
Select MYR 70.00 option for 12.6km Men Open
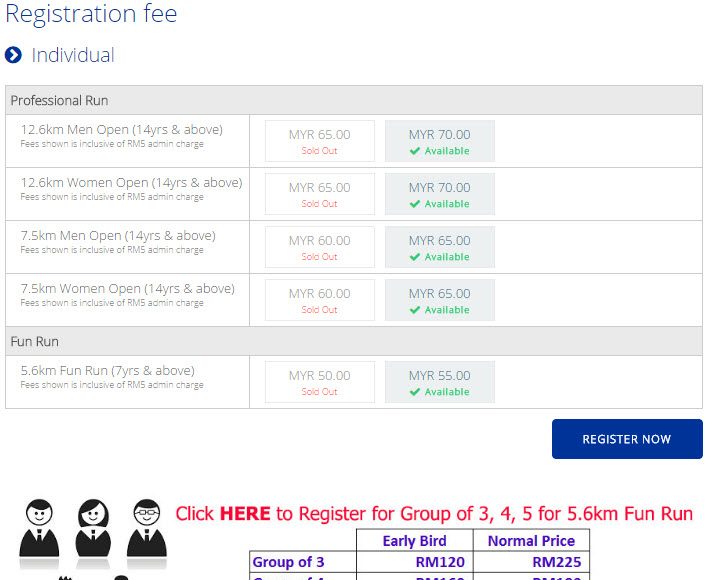coord(440,141)
